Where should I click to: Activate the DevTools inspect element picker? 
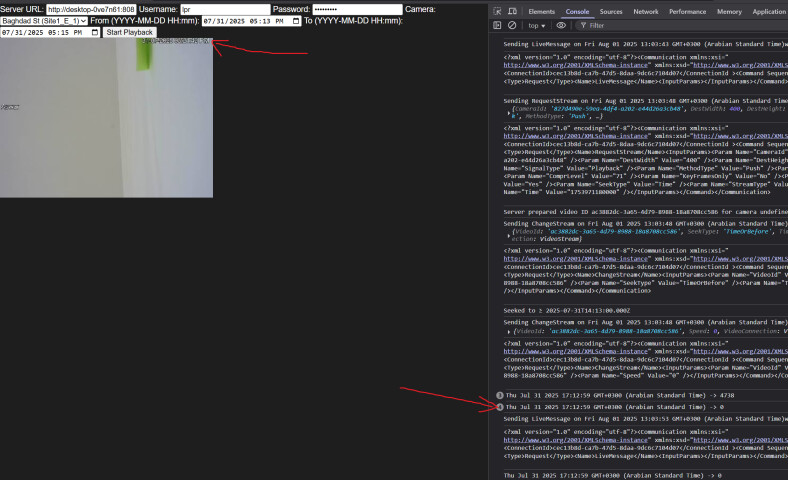click(x=499, y=11)
